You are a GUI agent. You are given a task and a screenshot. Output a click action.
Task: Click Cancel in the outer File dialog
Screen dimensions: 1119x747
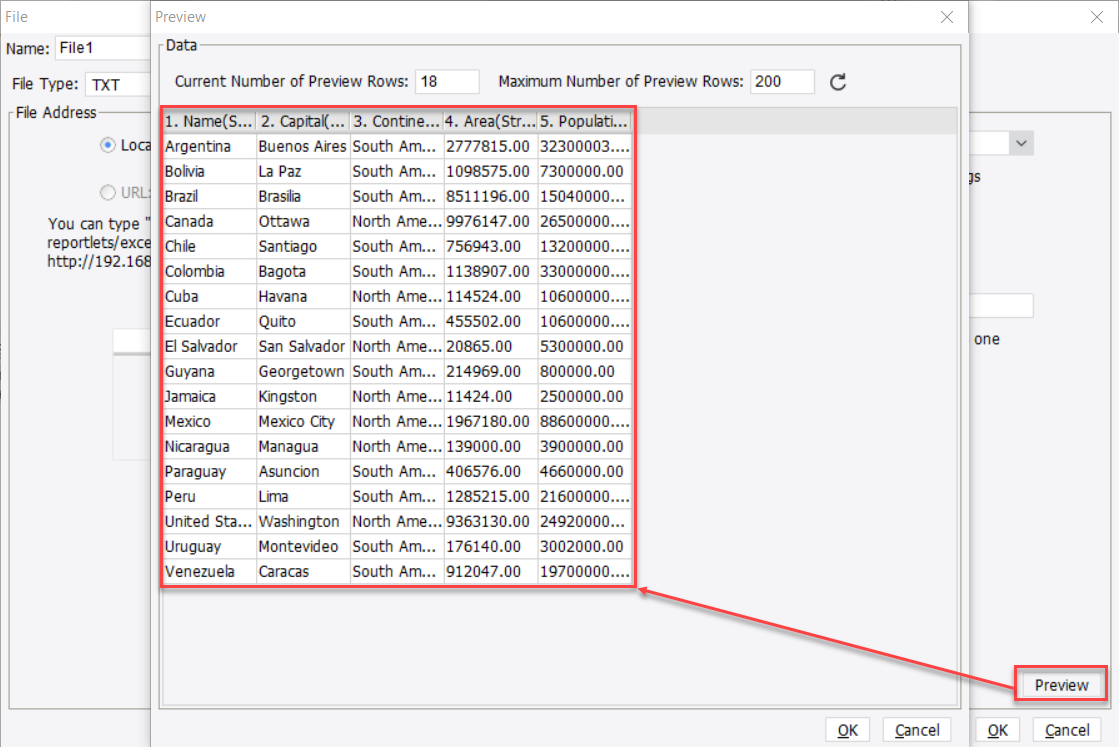[x=1067, y=729]
